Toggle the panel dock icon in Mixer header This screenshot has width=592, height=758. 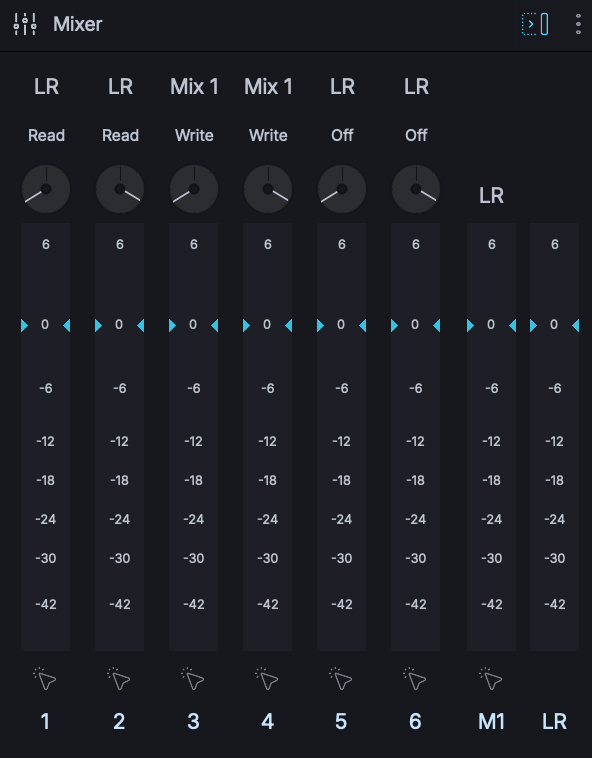click(x=535, y=24)
